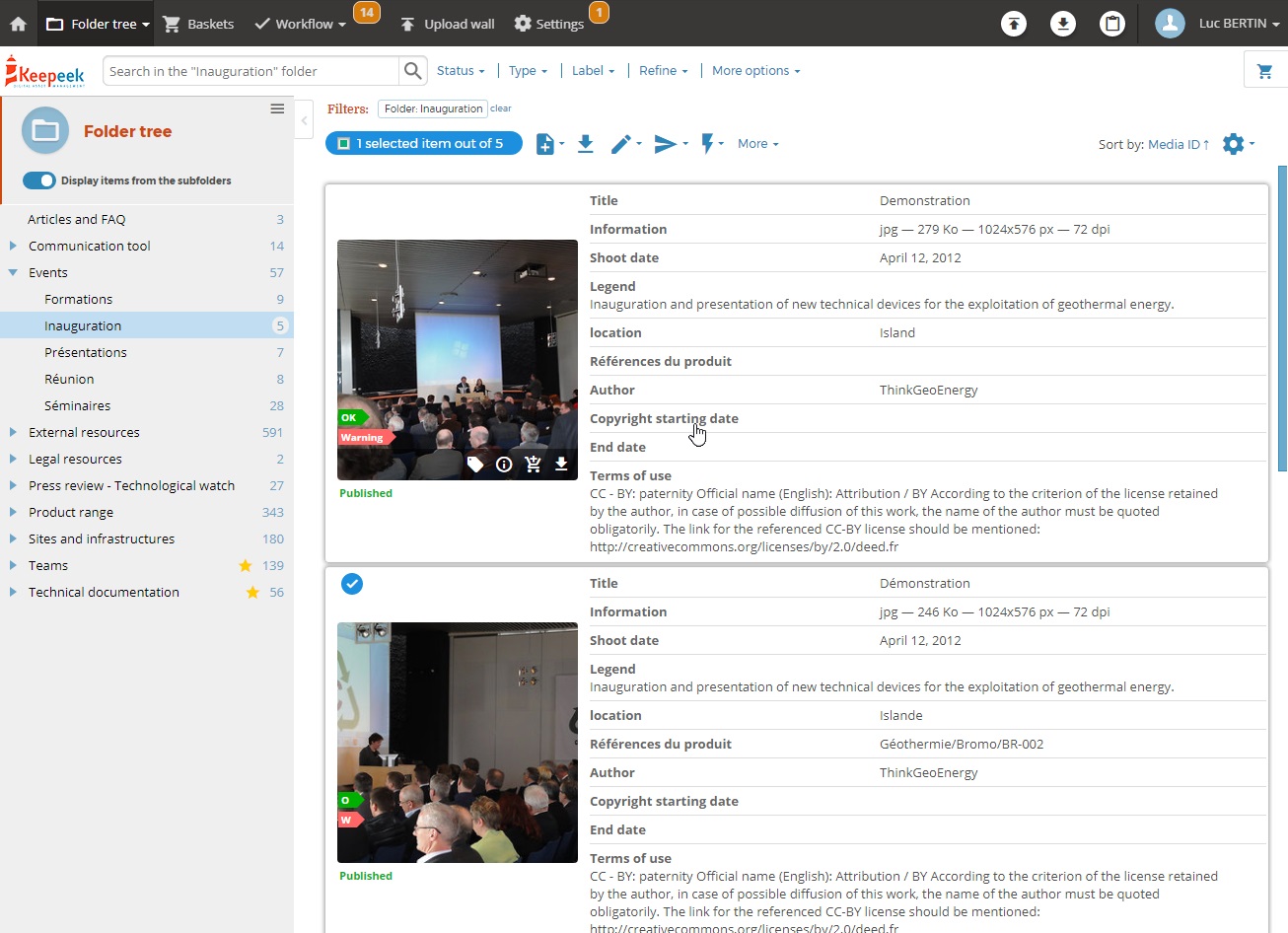Viewport: 1288px width, 933px height.
Task: Open the More options dropdown
Action: tap(755, 71)
